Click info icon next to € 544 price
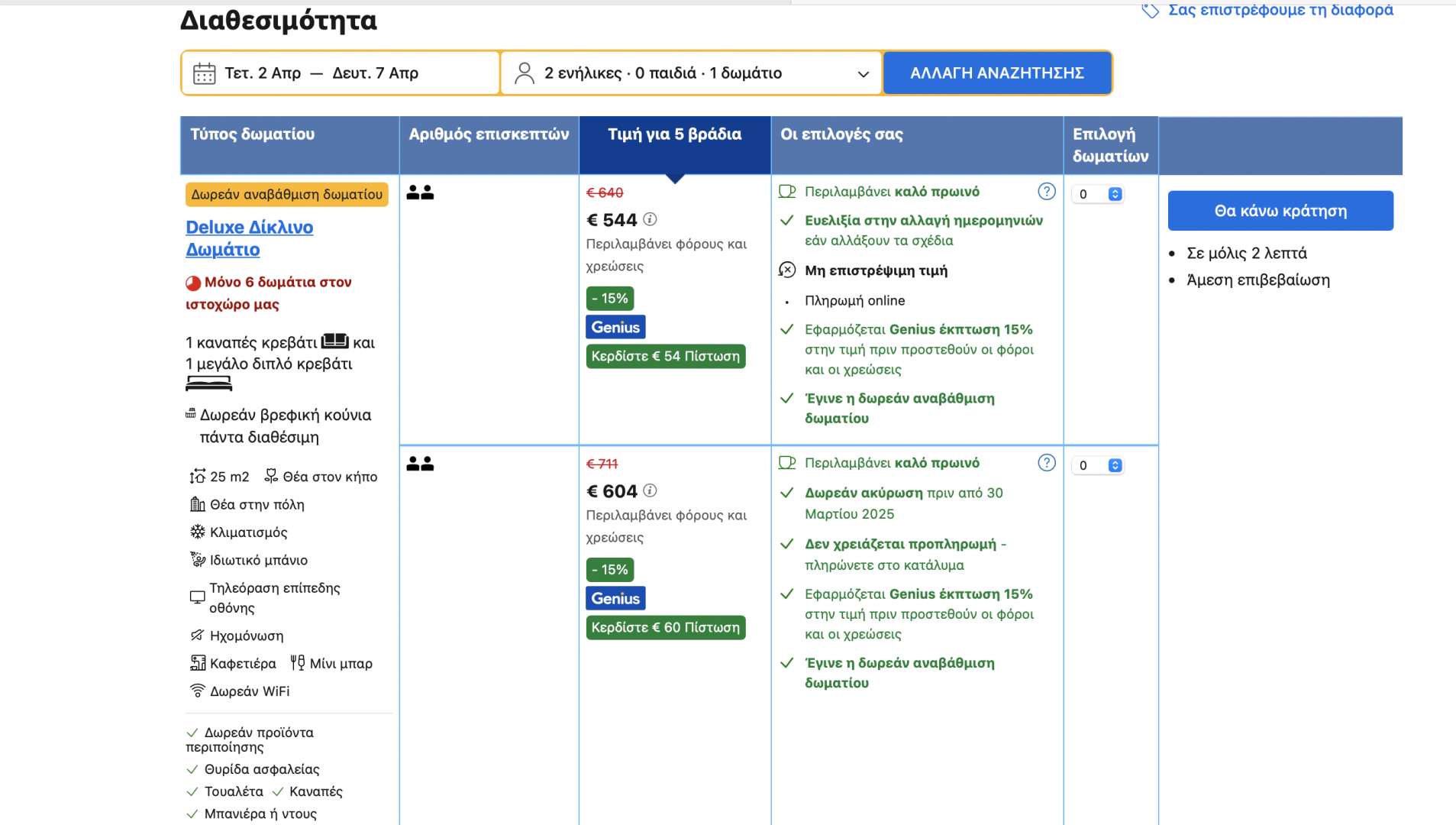Screen dimensions: 1456x825 coord(650,219)
